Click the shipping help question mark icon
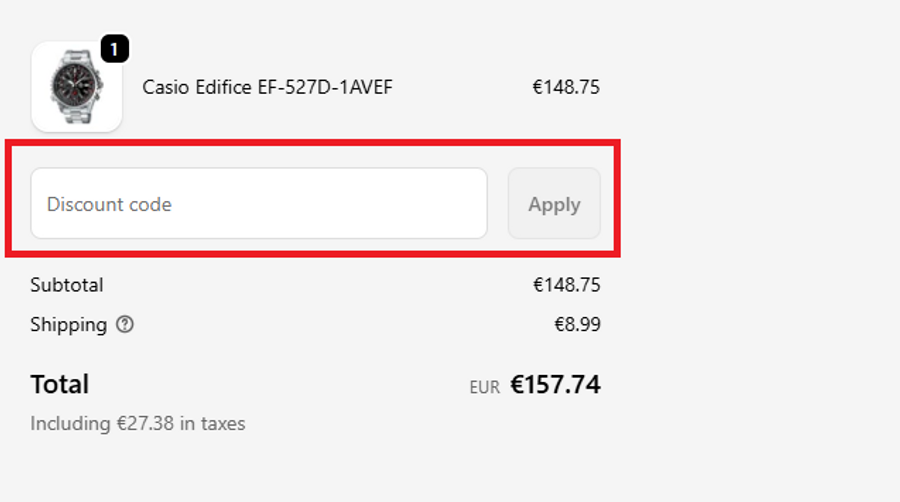Viewport: 900px width, 502px height. point(125,325)
